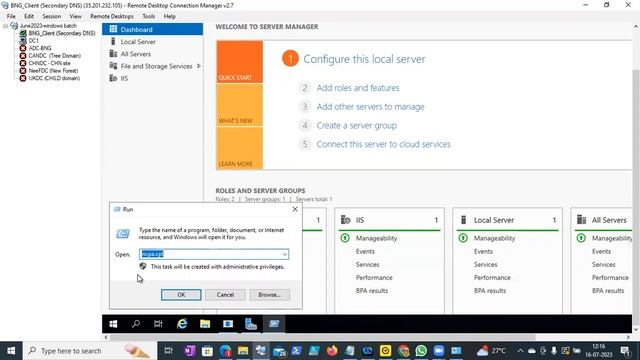This screenshot has height=360, width=640.
Task: Click the Open field in Run dialog
Action: click(x=214, y=254)
